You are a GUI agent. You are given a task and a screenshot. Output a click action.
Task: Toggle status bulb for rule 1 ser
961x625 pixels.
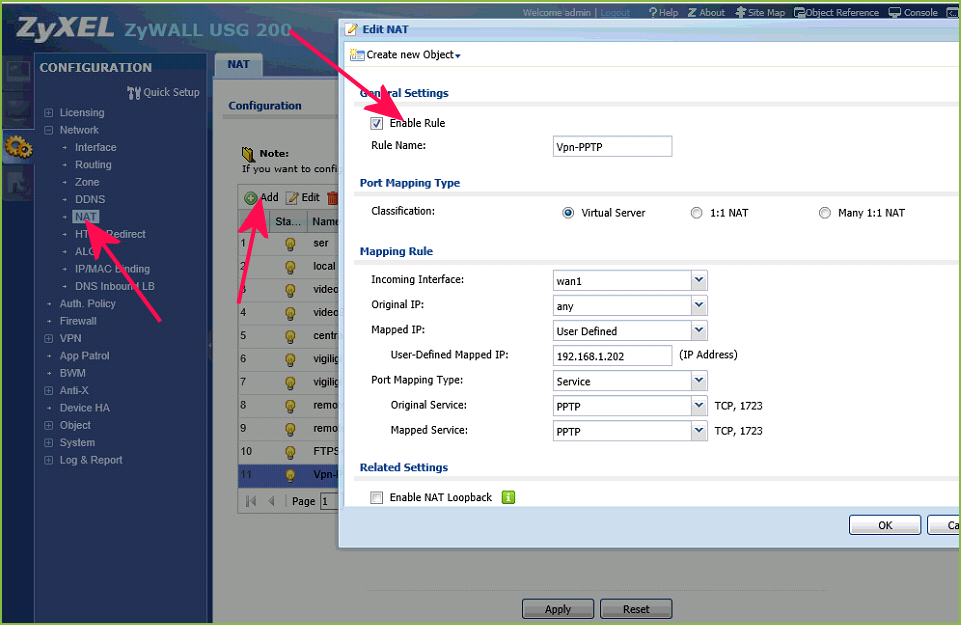291,244
